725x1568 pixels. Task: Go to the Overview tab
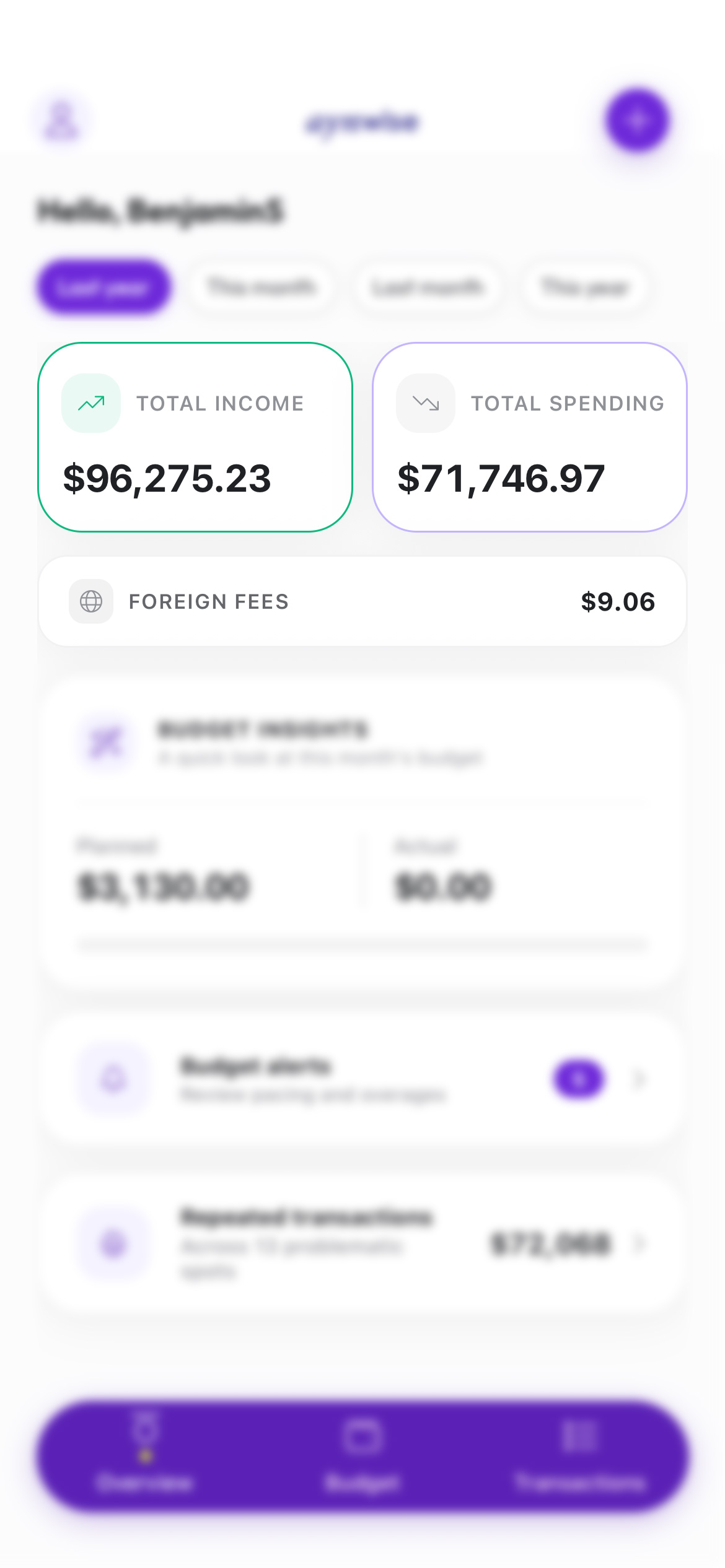click(x=146, y=1455)
